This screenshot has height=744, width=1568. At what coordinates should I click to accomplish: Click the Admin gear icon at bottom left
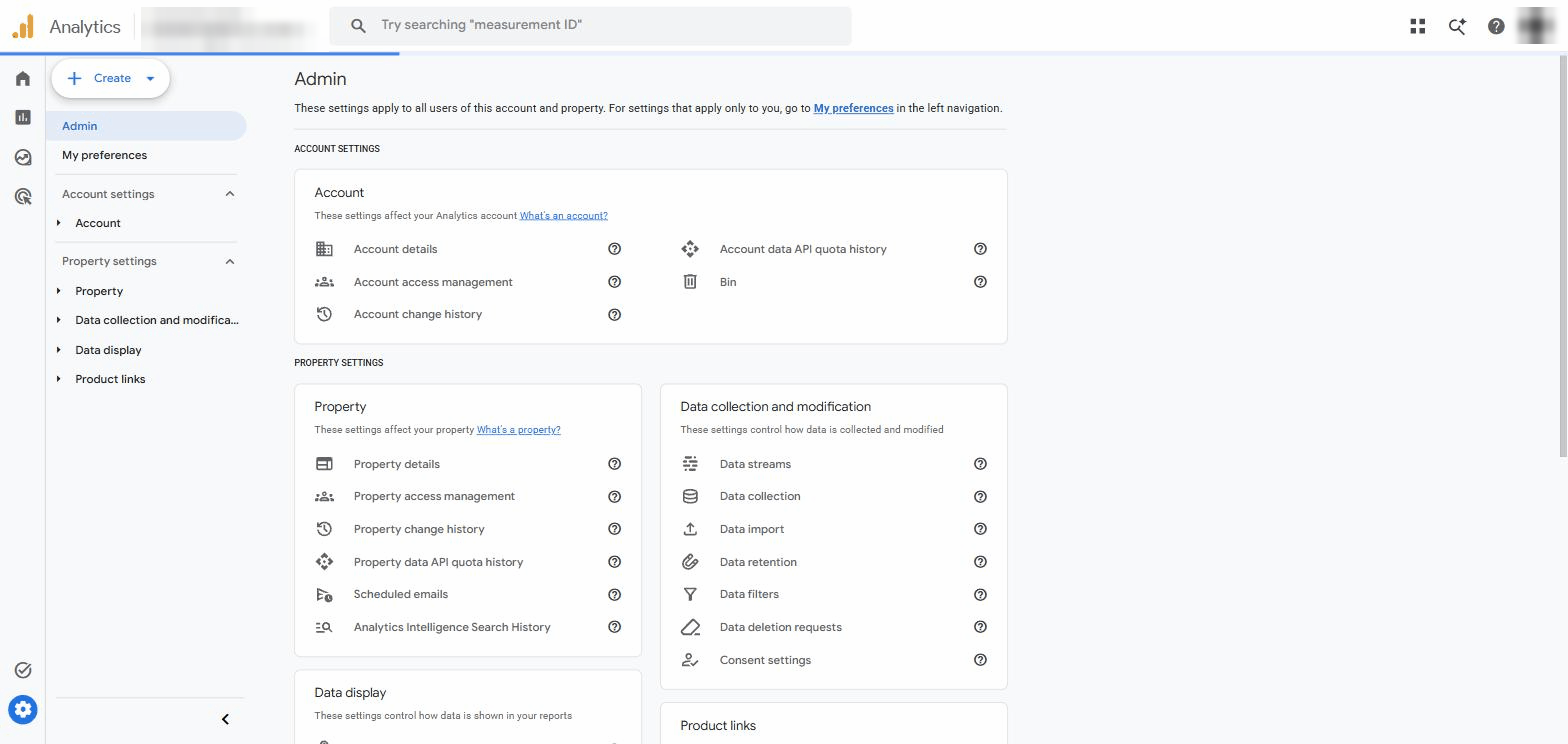[x=23, y=710]
